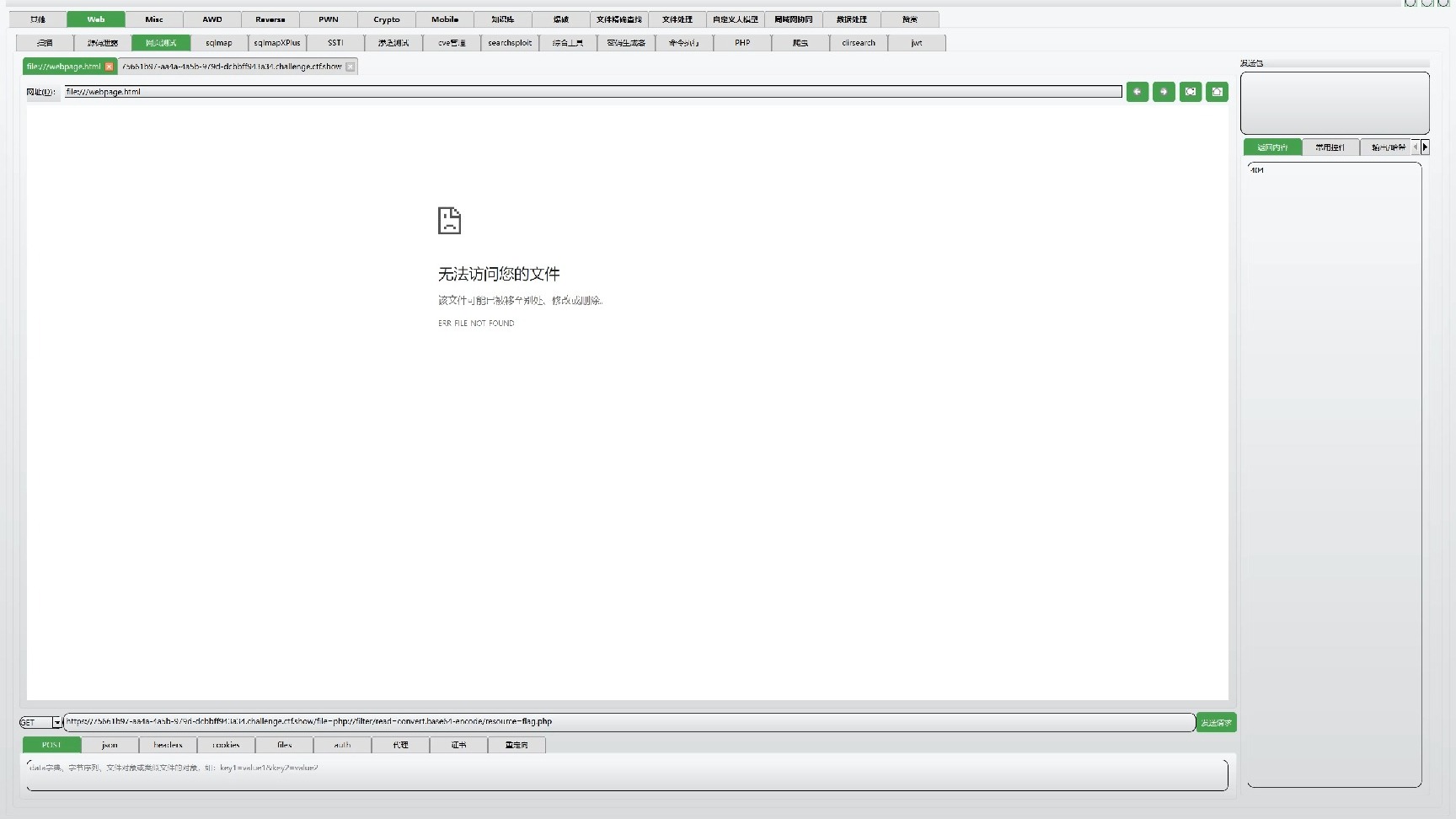Select the 爬虫 sub-tab

[x=800, y=43]
